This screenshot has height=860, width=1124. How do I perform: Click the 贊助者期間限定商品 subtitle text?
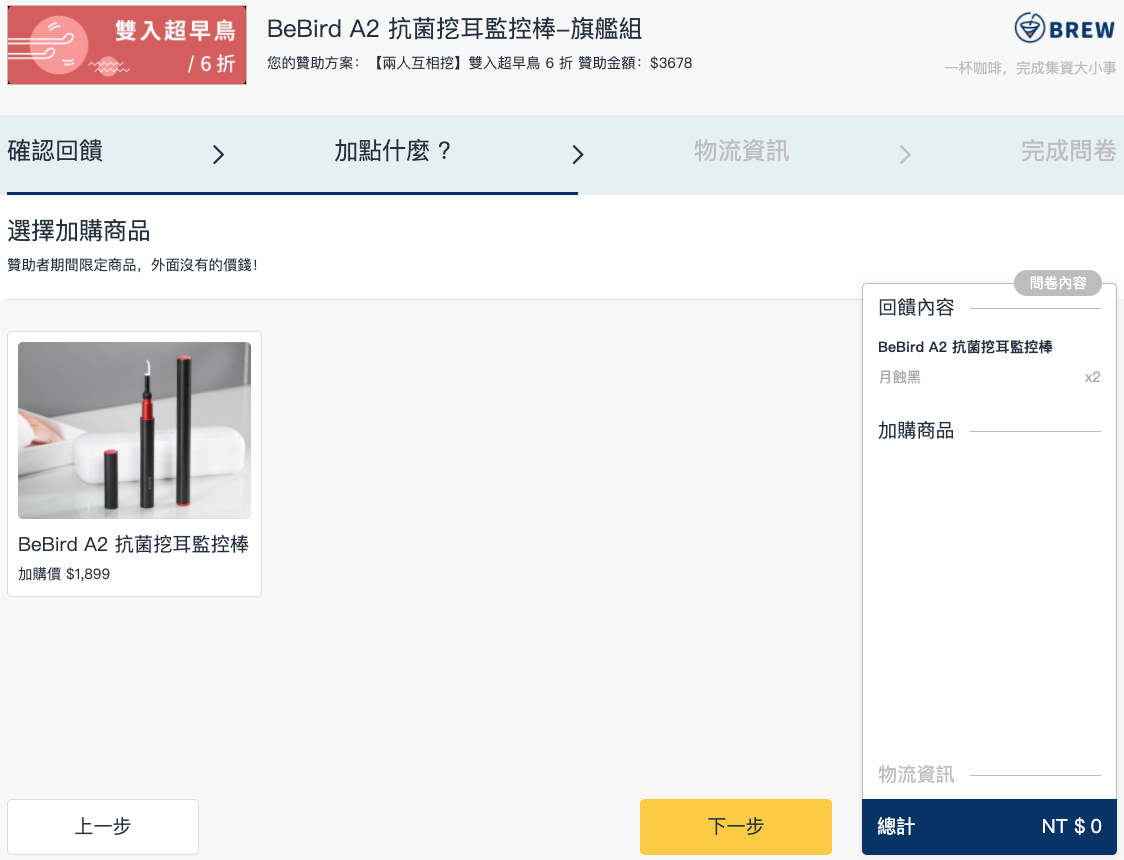pos(133,265)
